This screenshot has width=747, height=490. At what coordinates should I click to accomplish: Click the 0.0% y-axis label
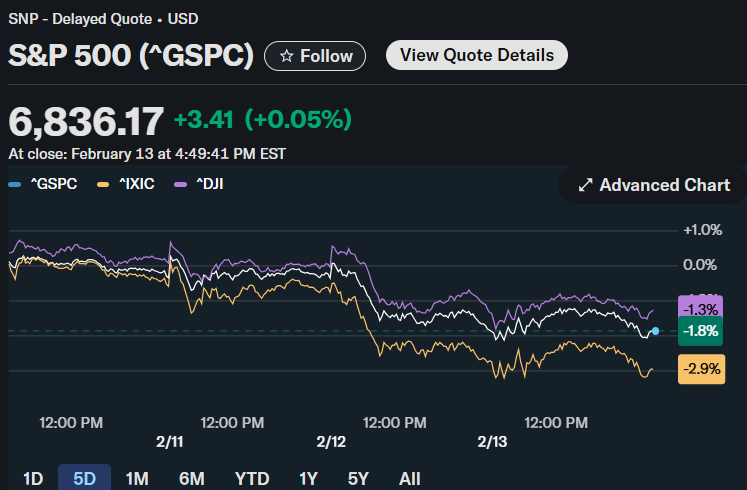pyautogui.click(x=700, y=265)
